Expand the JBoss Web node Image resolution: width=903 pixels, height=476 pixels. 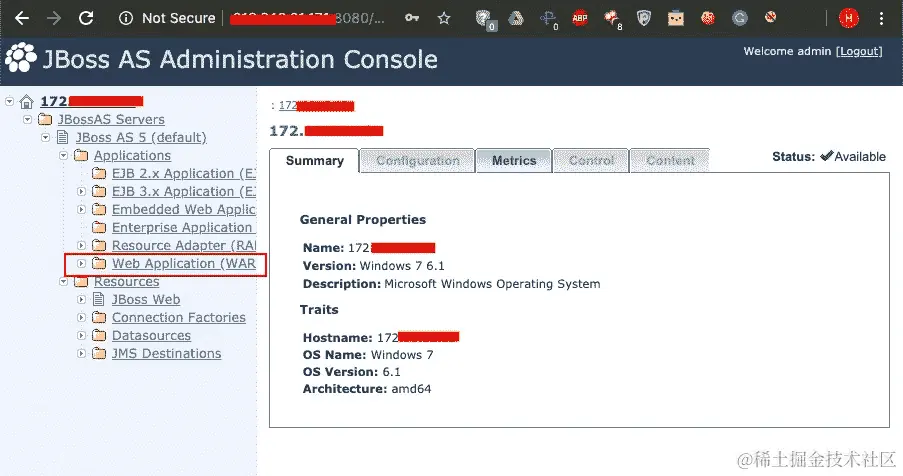coord(81,299)
